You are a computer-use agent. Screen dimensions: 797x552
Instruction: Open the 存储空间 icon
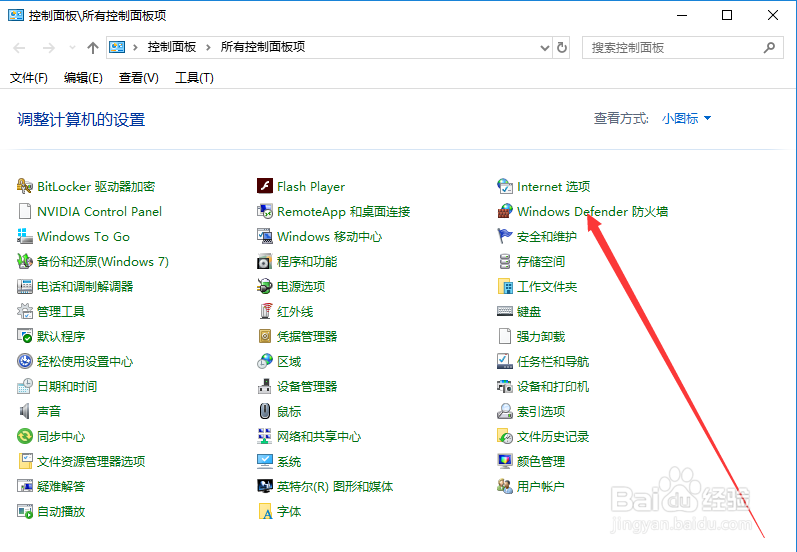[505, 261]
